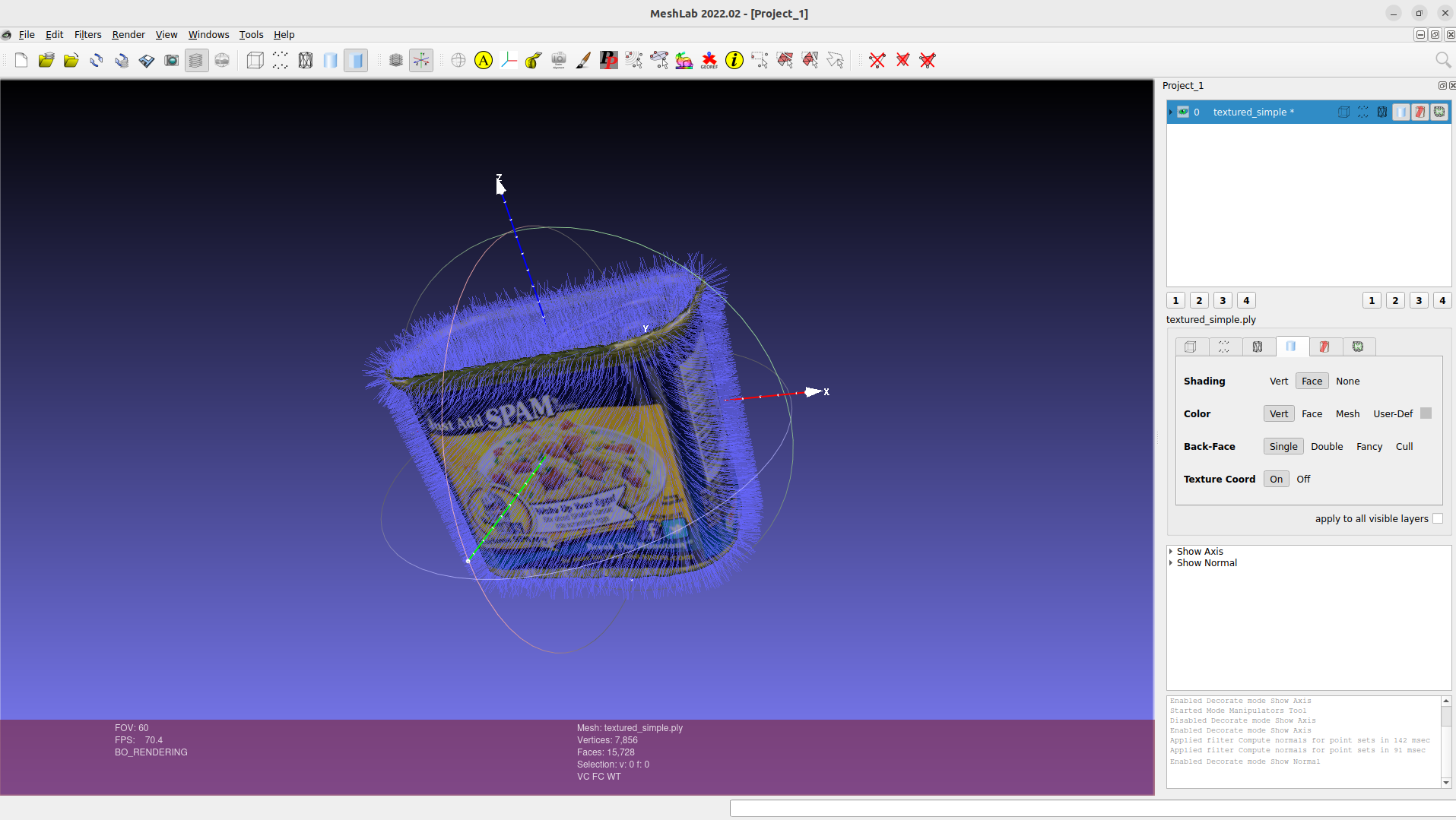Turn Texture Coord Off
The height and width of the screenshot is (820, 1456).
[x=1304, y=479]
